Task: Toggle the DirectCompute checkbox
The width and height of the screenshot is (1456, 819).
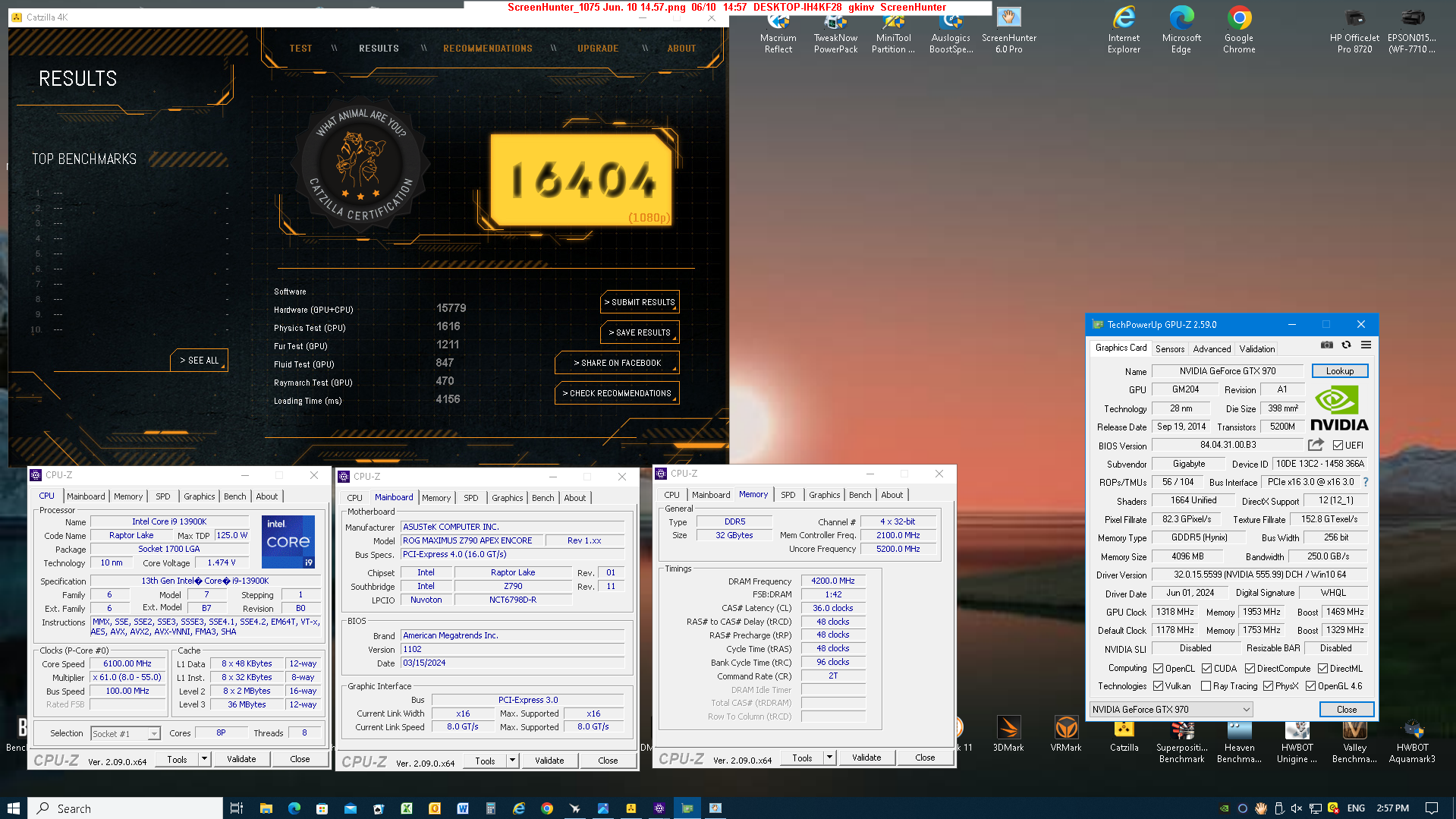Action: click(x=1250, y=669)
